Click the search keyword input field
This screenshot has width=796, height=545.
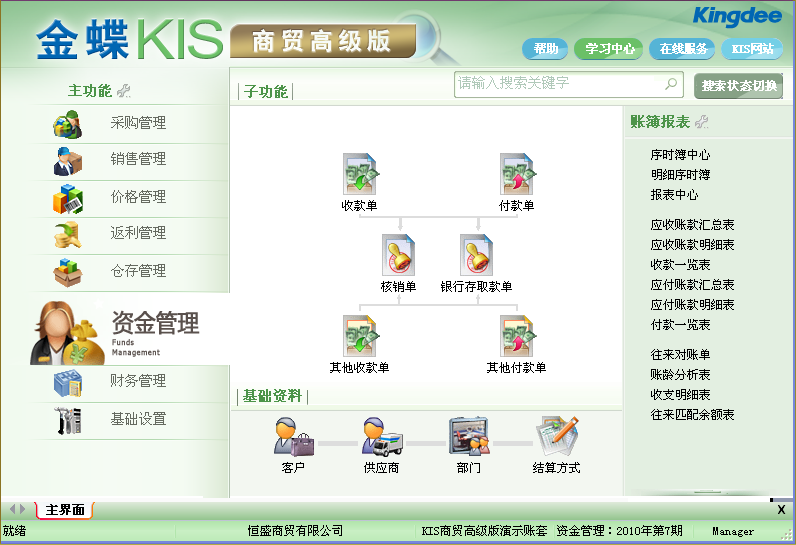558,84
